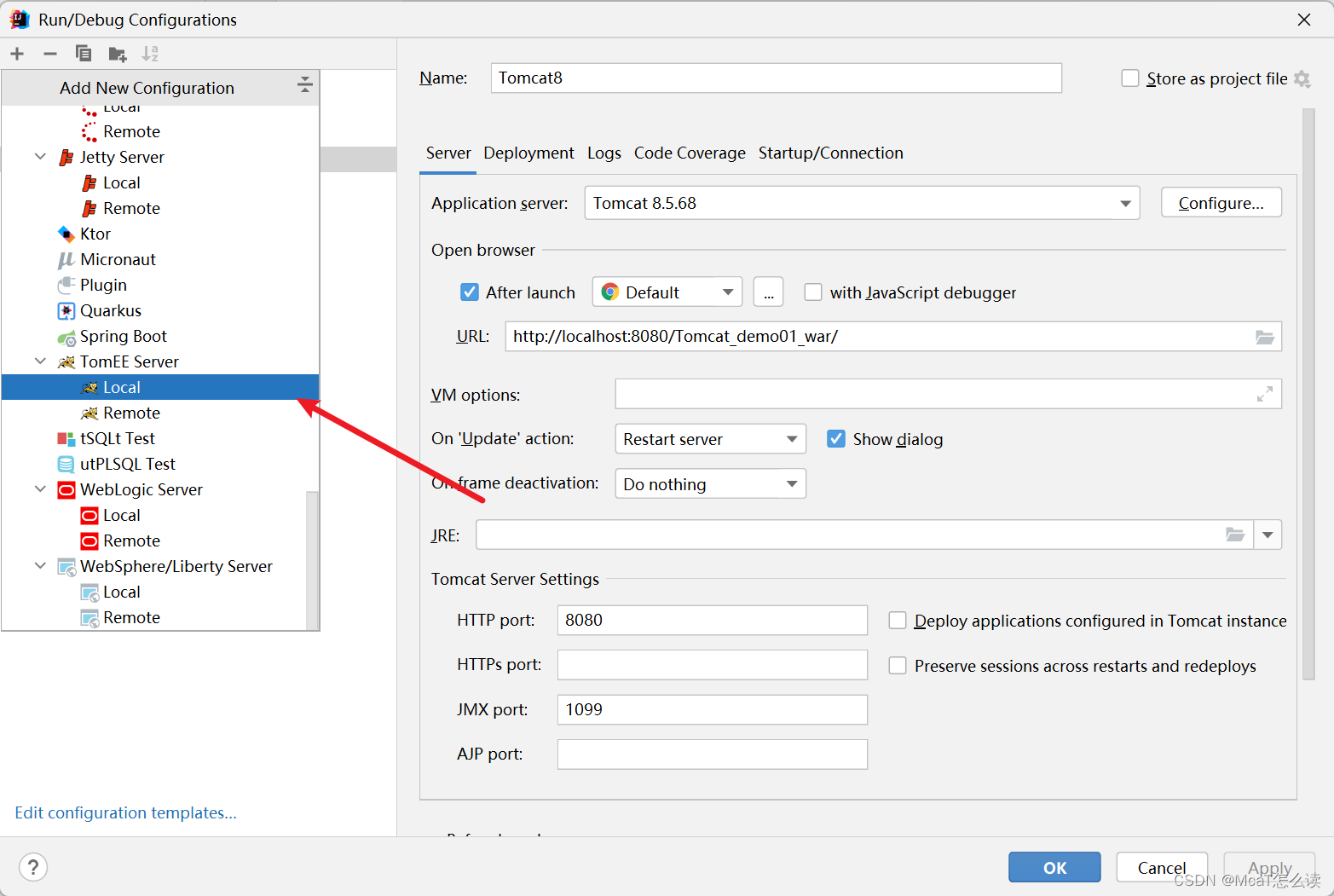
Task: Switch to the Startup/Connection tab
Action: click(831, 153)
